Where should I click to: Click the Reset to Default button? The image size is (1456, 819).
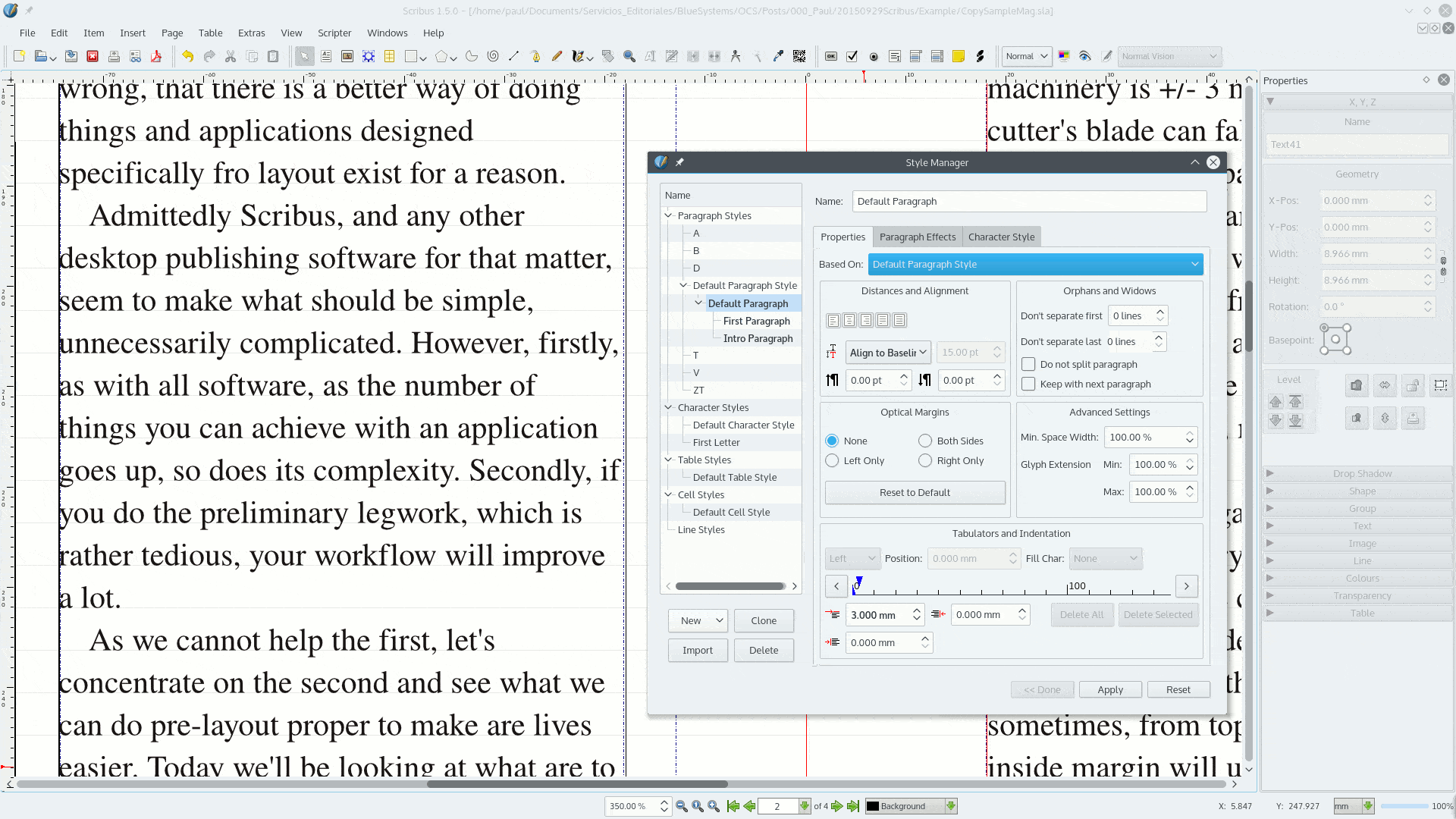pyautogui.click(x=915, y=492)
